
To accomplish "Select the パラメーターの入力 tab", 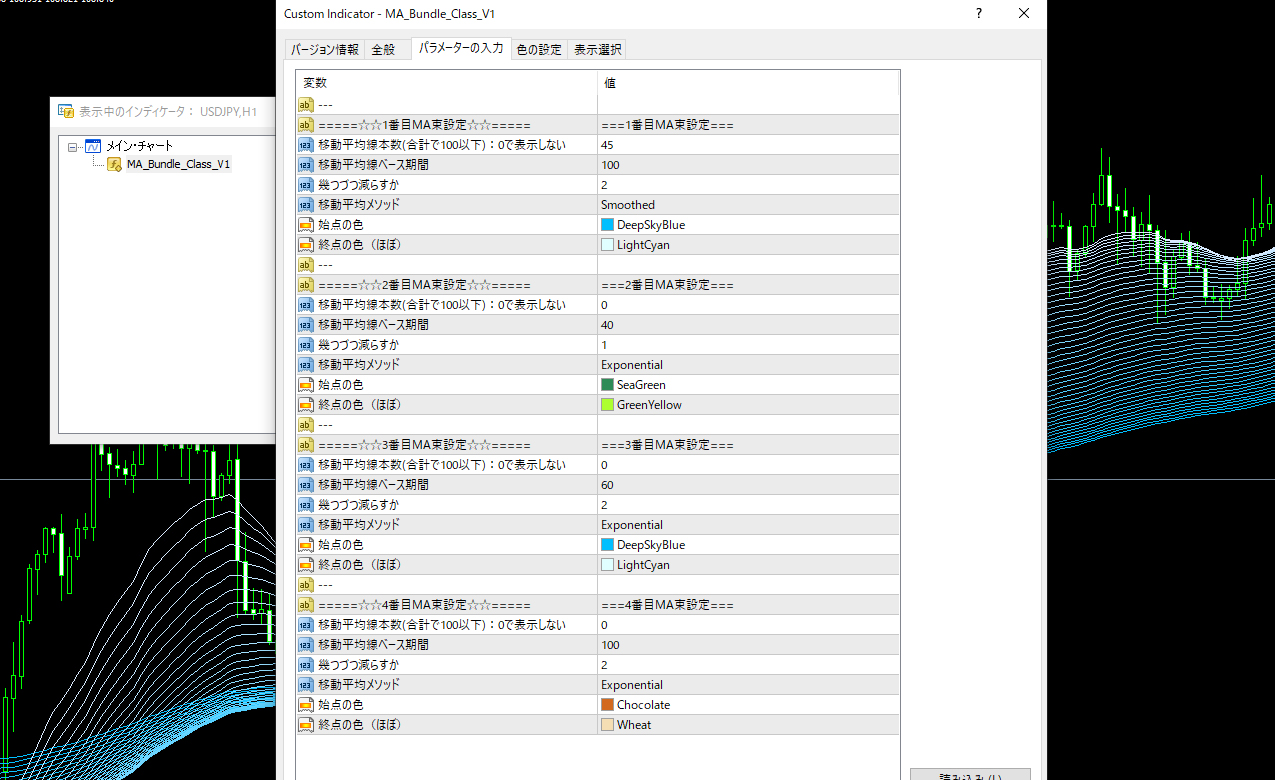I will pyautogui.click(x=461, y=48).
